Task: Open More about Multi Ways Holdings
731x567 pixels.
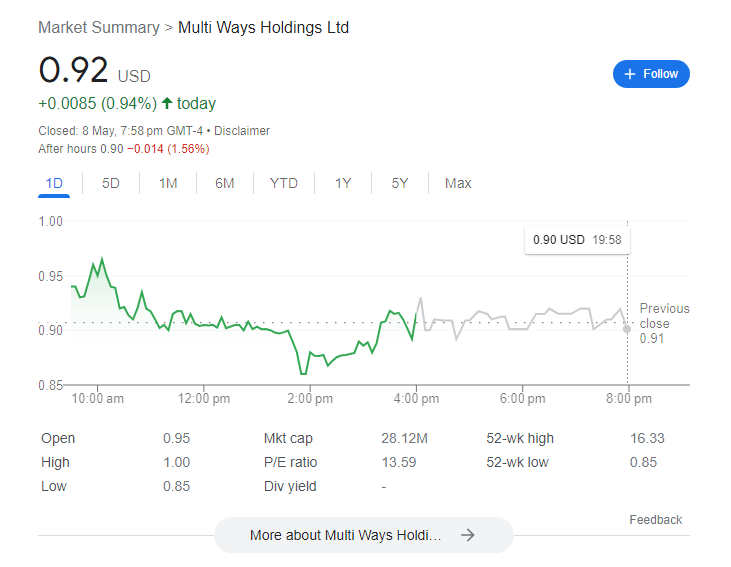Action: click(364, 535)
